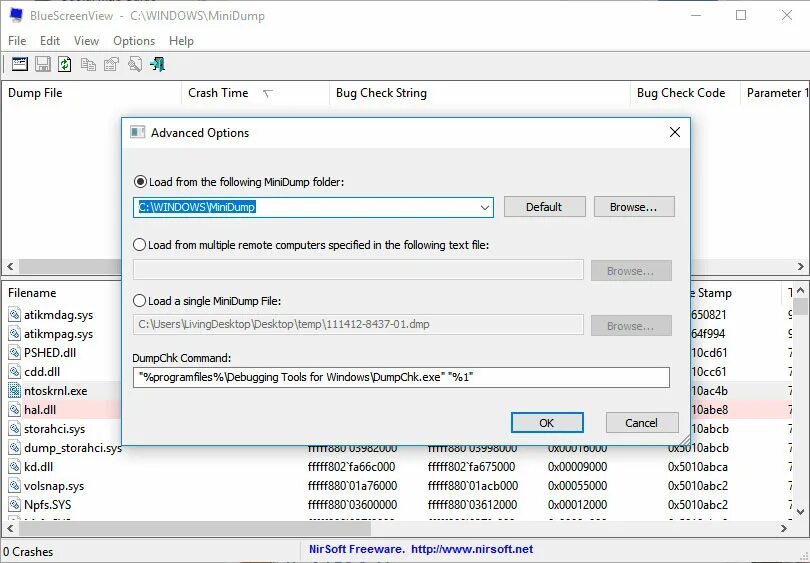Sort by Bug Check String column header
The width and height of the screenshot is (810, 563).
(x=479, y=93)
